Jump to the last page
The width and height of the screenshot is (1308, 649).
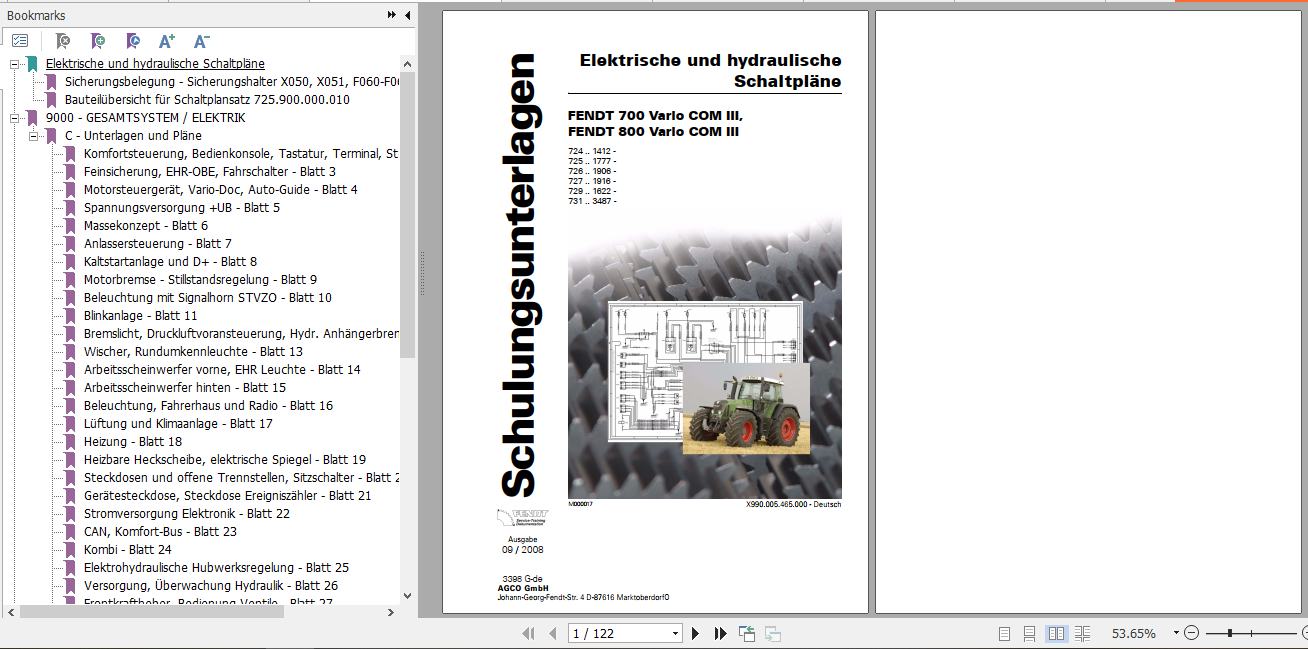click(720, 633)
